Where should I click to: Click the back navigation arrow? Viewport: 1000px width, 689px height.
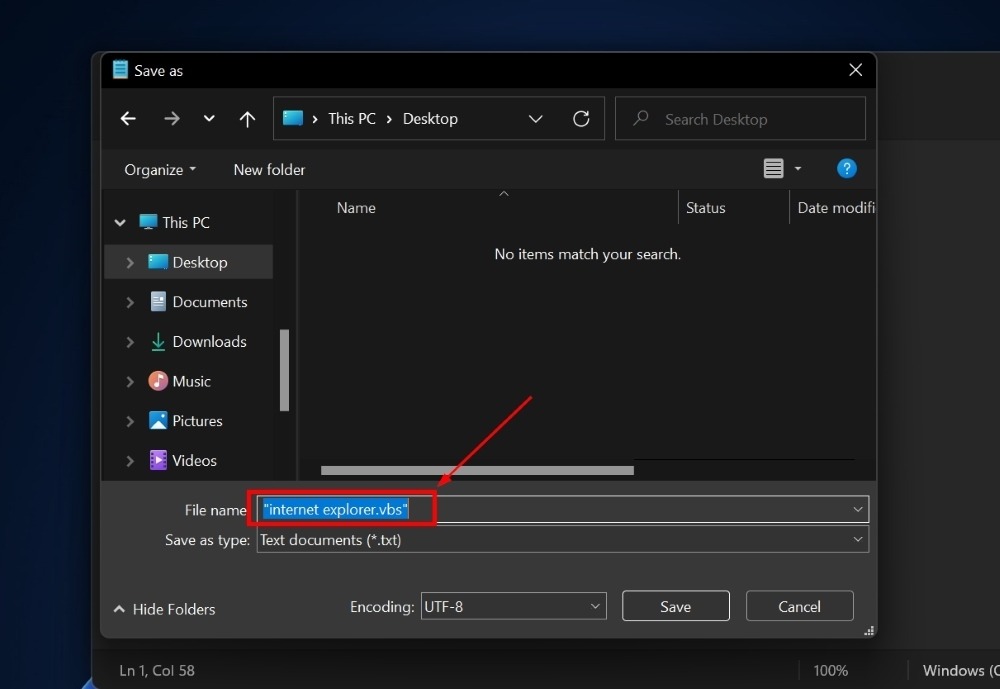pos(128,118)
